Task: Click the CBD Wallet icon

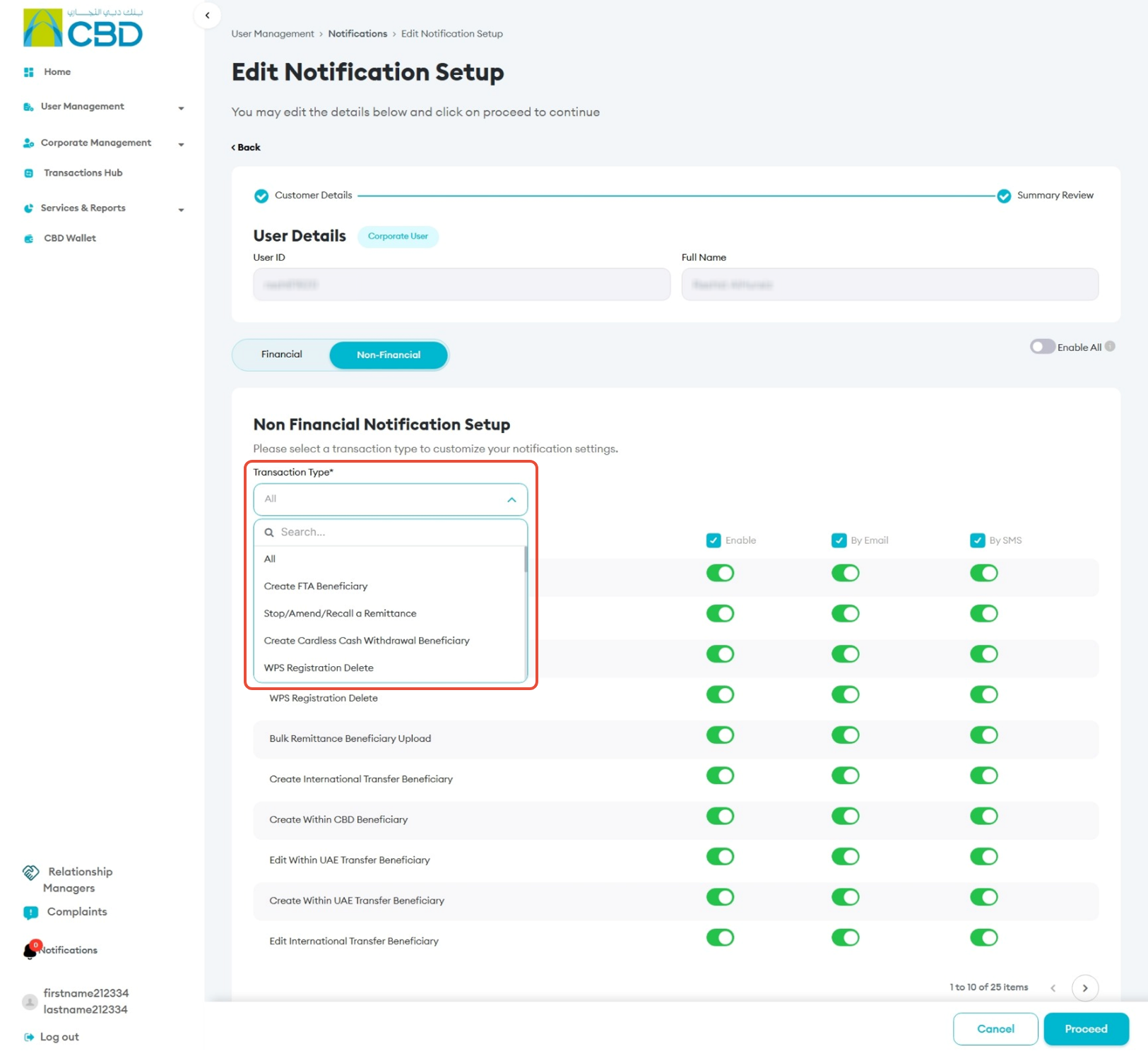Action: tap(29, 239)
